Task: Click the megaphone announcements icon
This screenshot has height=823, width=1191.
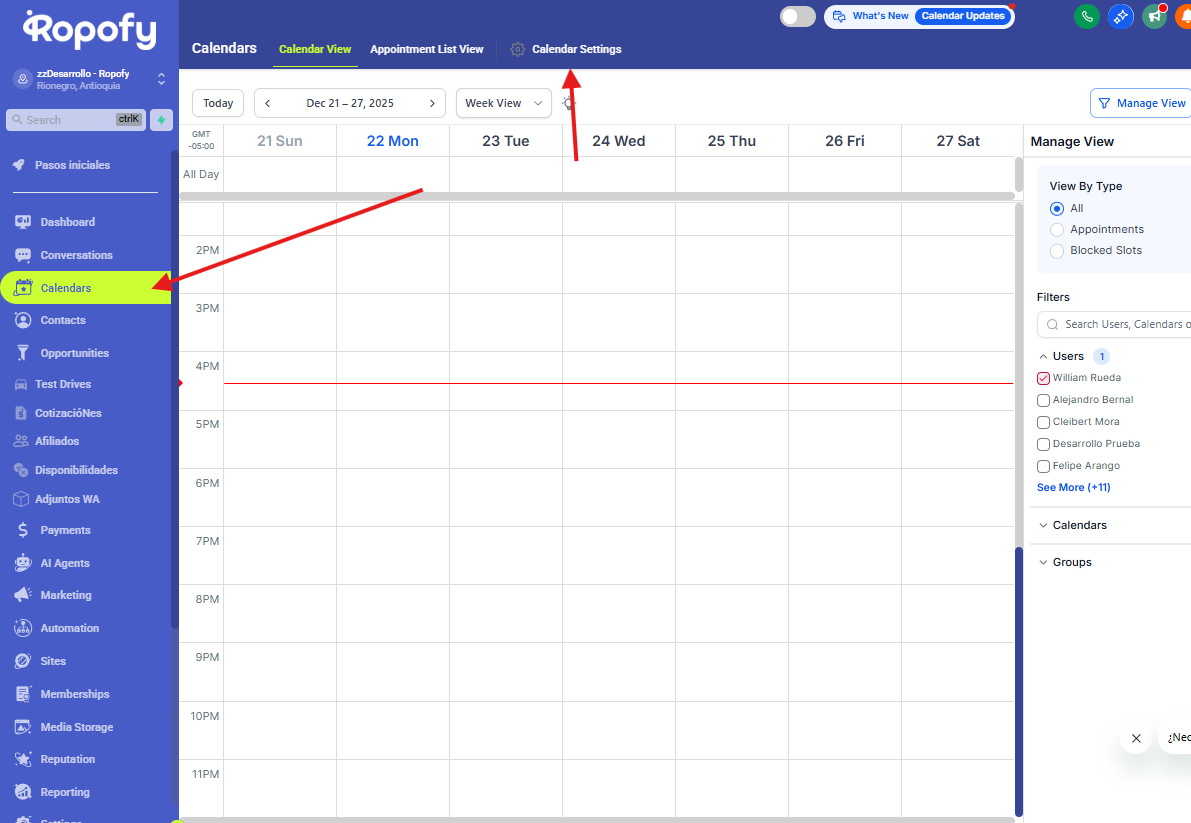Action: [x=1154, y=16]
